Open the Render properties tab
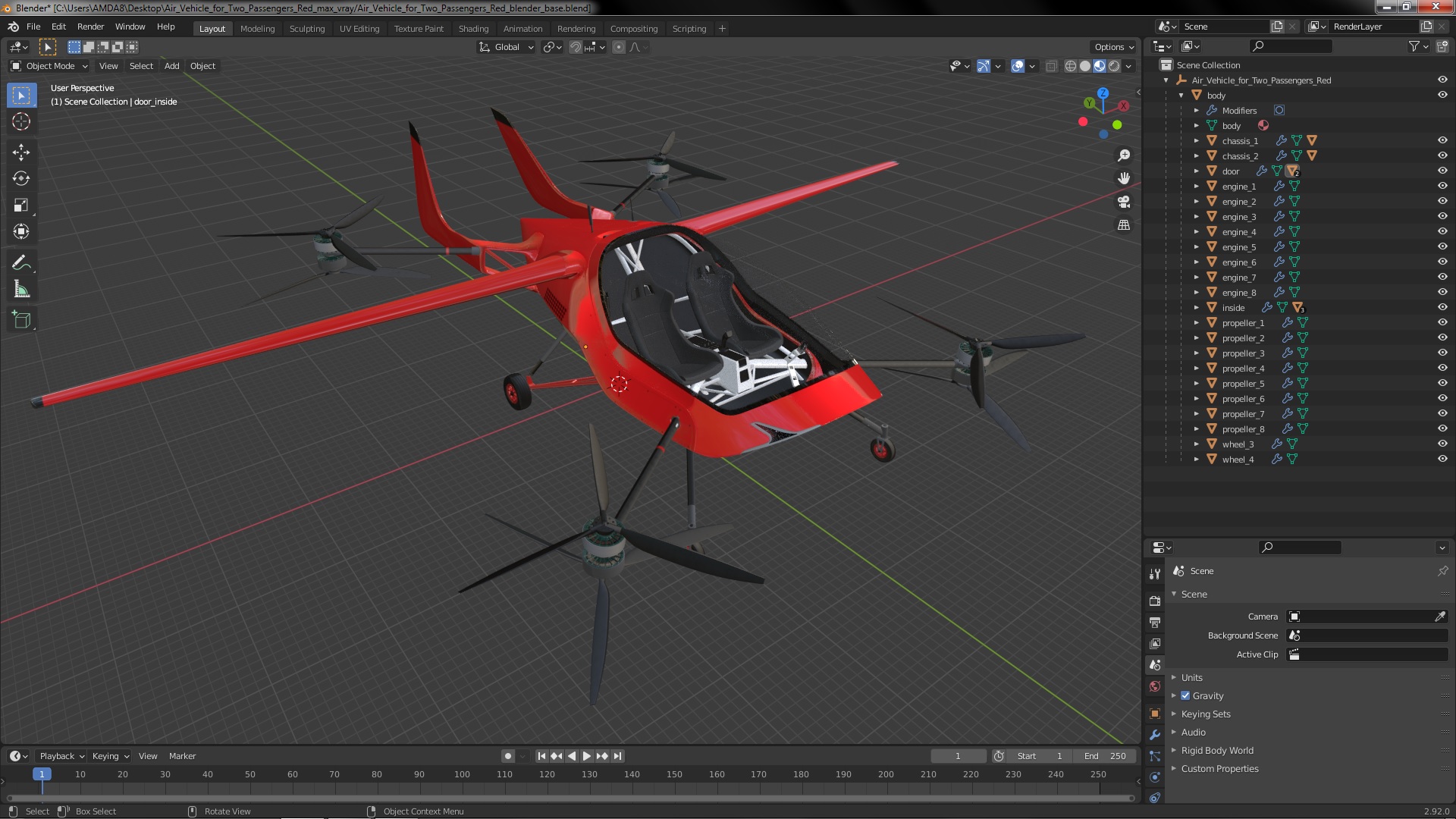This screenshot has height=819, width=1456. pos(1155,601)
